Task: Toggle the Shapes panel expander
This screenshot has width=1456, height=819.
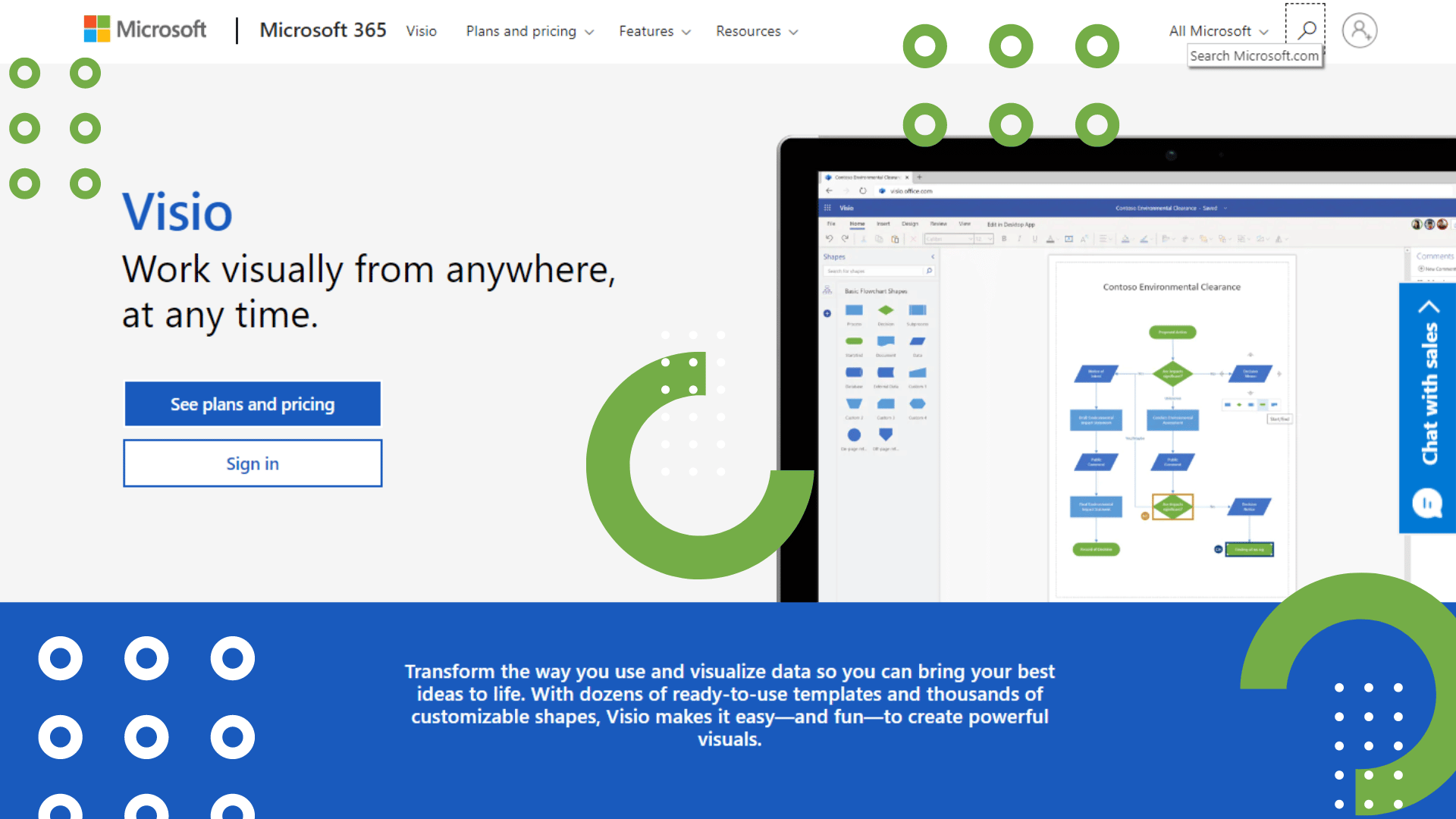Action: coord(932,257)
